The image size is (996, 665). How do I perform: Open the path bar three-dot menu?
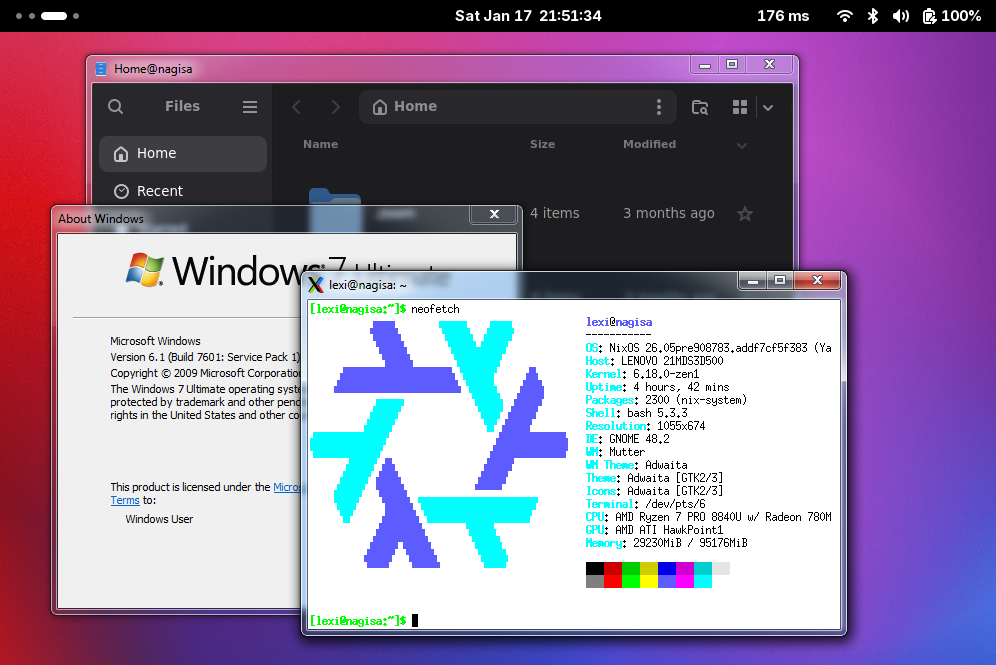click(658, 107)
